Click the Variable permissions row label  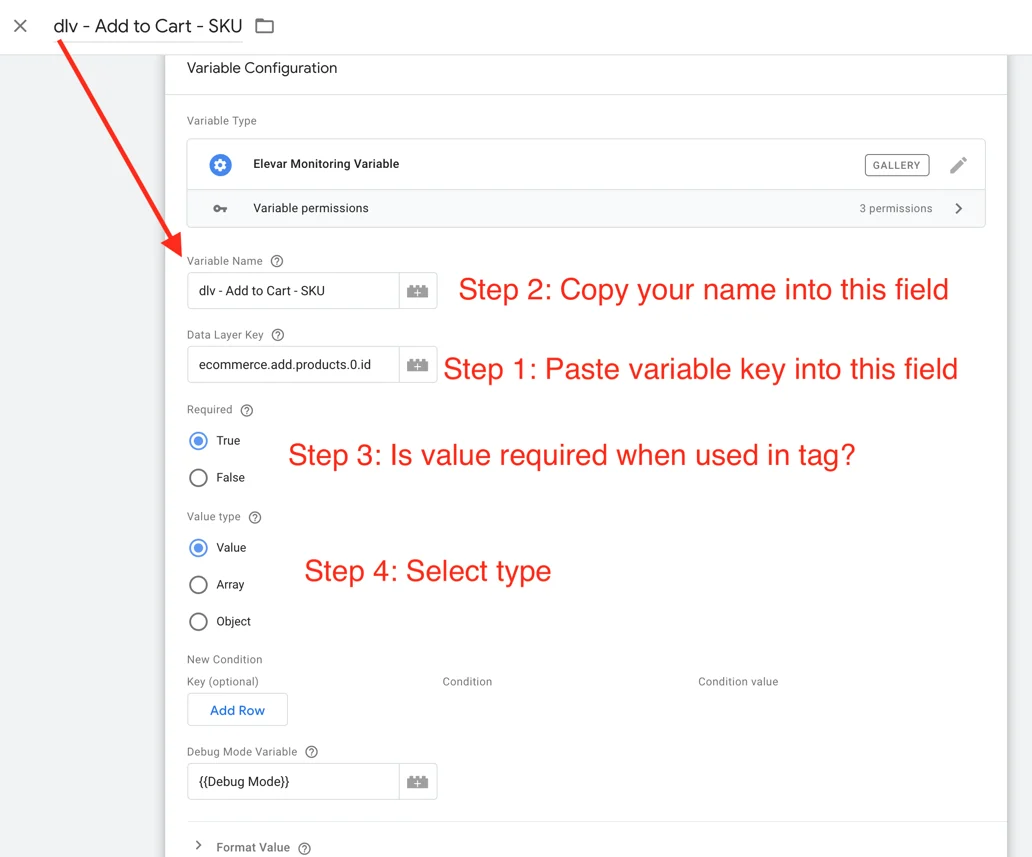[x=311, y=209]
